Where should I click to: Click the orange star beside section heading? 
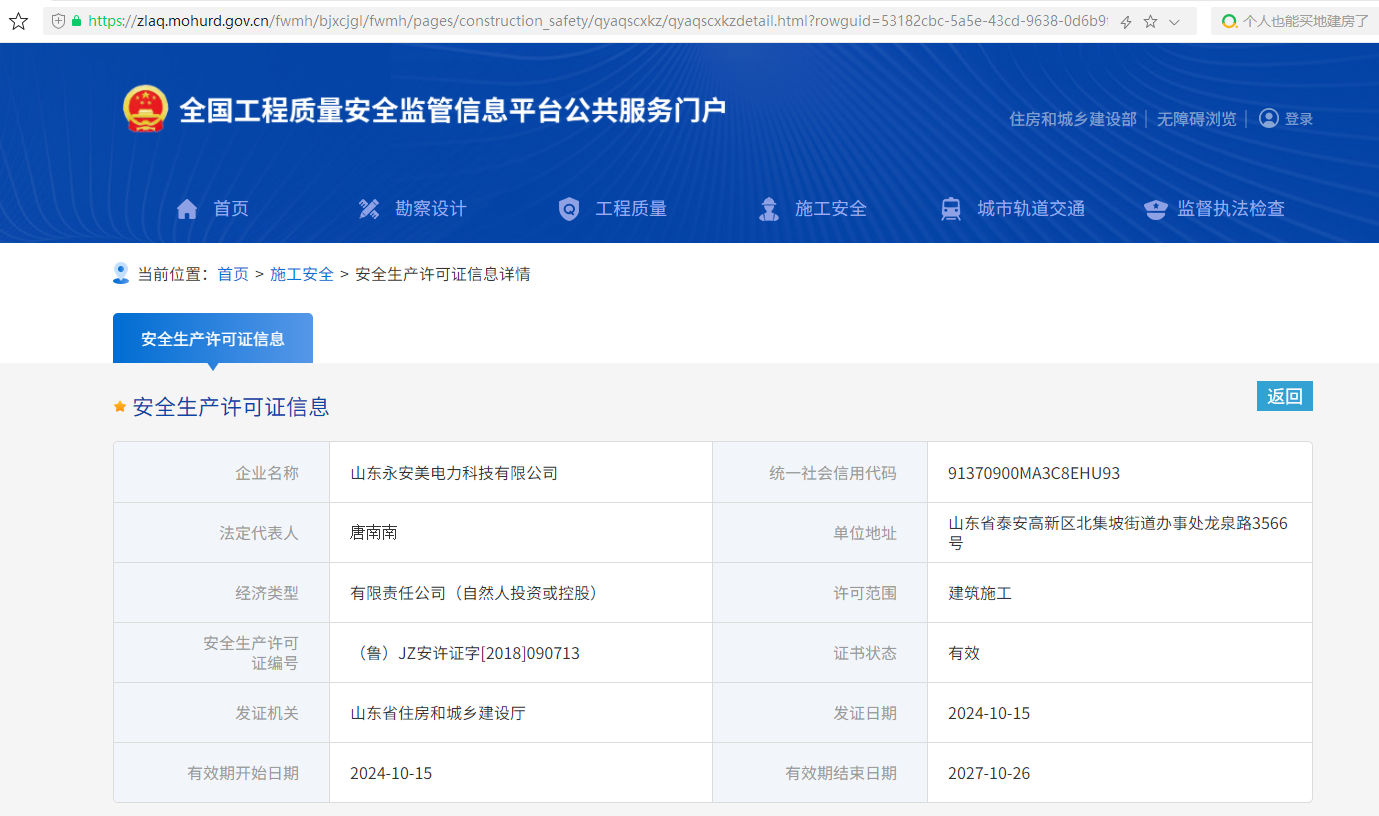pos(120,407)
